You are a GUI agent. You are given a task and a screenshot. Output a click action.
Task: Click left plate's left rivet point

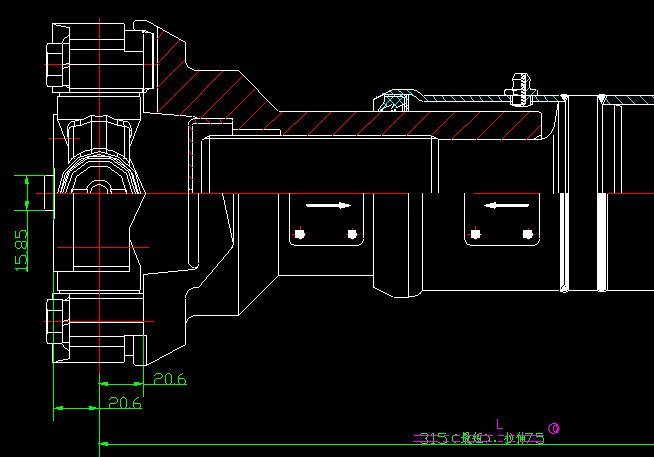point(299,234)
